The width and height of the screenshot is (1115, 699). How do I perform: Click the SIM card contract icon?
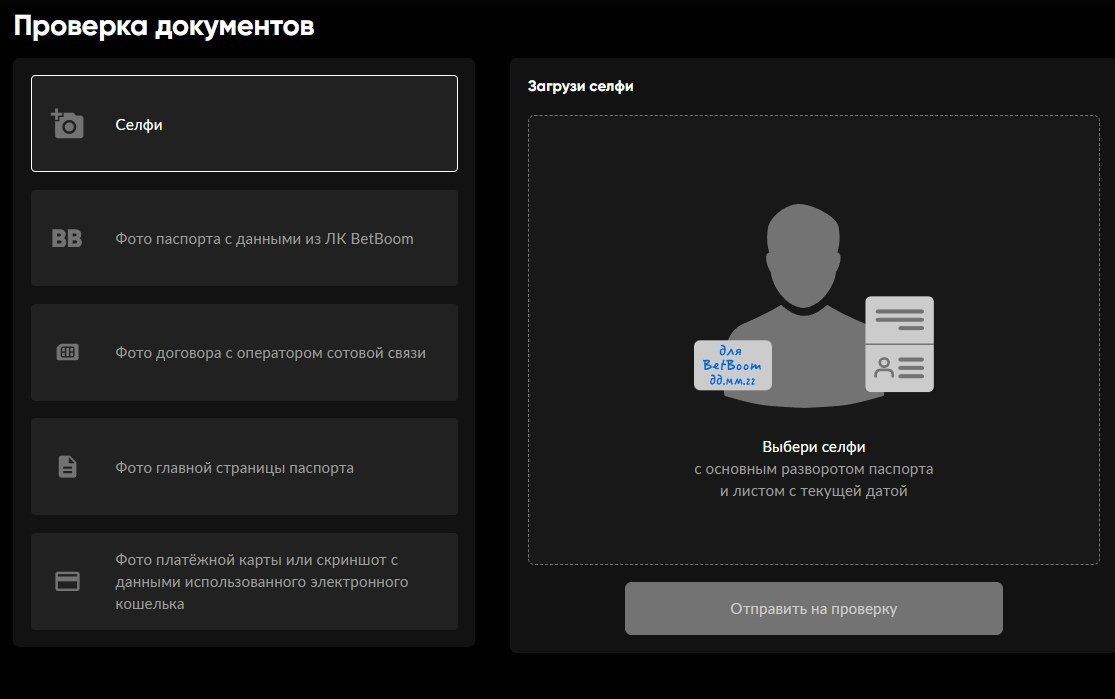(x=67, y=353)
